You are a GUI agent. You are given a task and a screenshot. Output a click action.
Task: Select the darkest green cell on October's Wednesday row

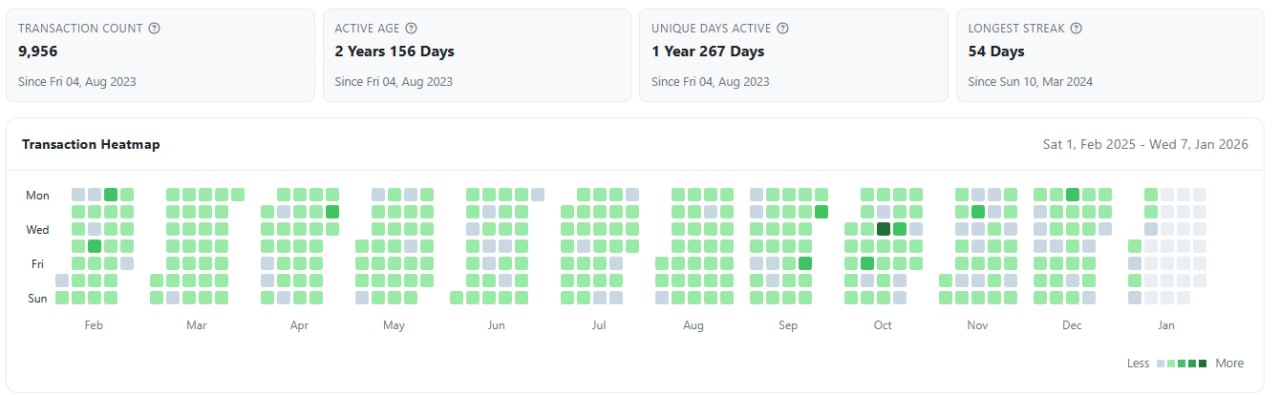[883, 229]
